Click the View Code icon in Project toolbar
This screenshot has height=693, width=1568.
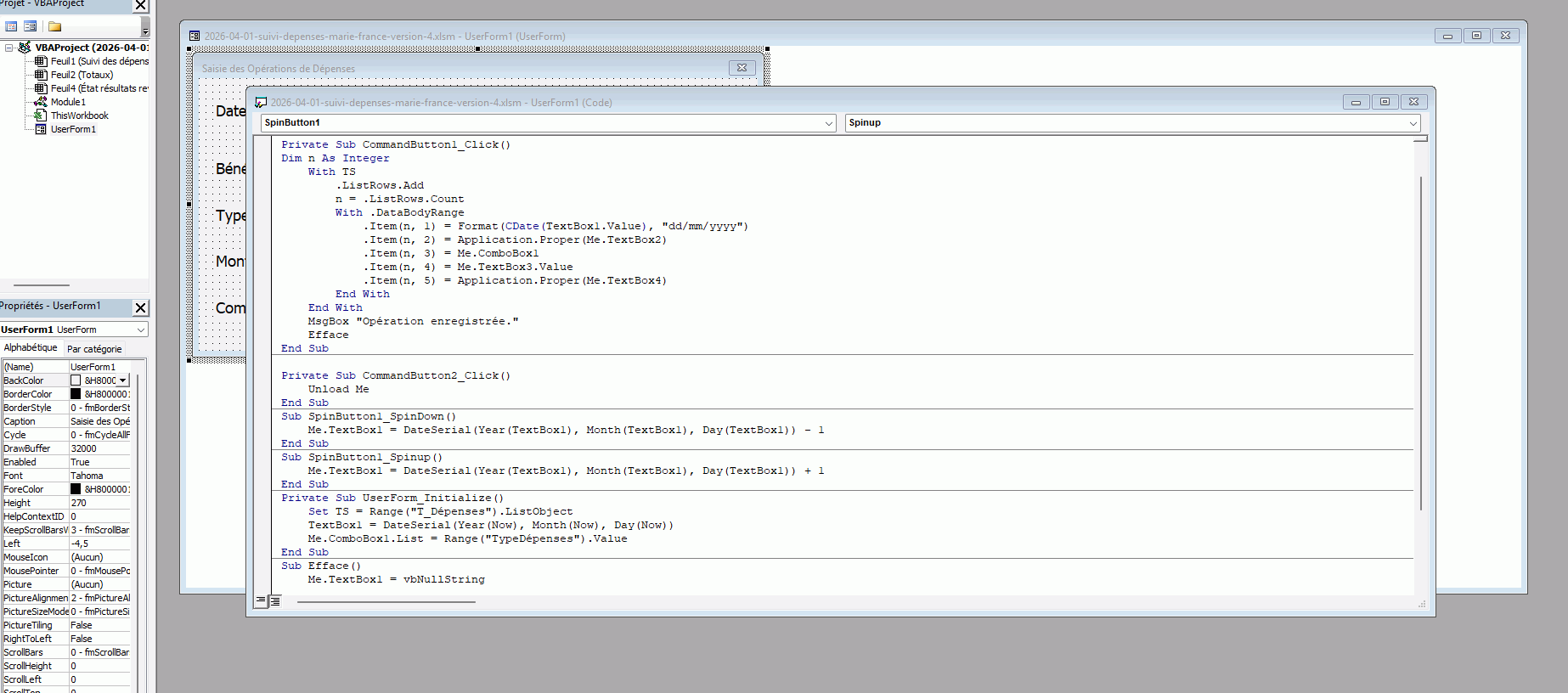tap(11, 26)
